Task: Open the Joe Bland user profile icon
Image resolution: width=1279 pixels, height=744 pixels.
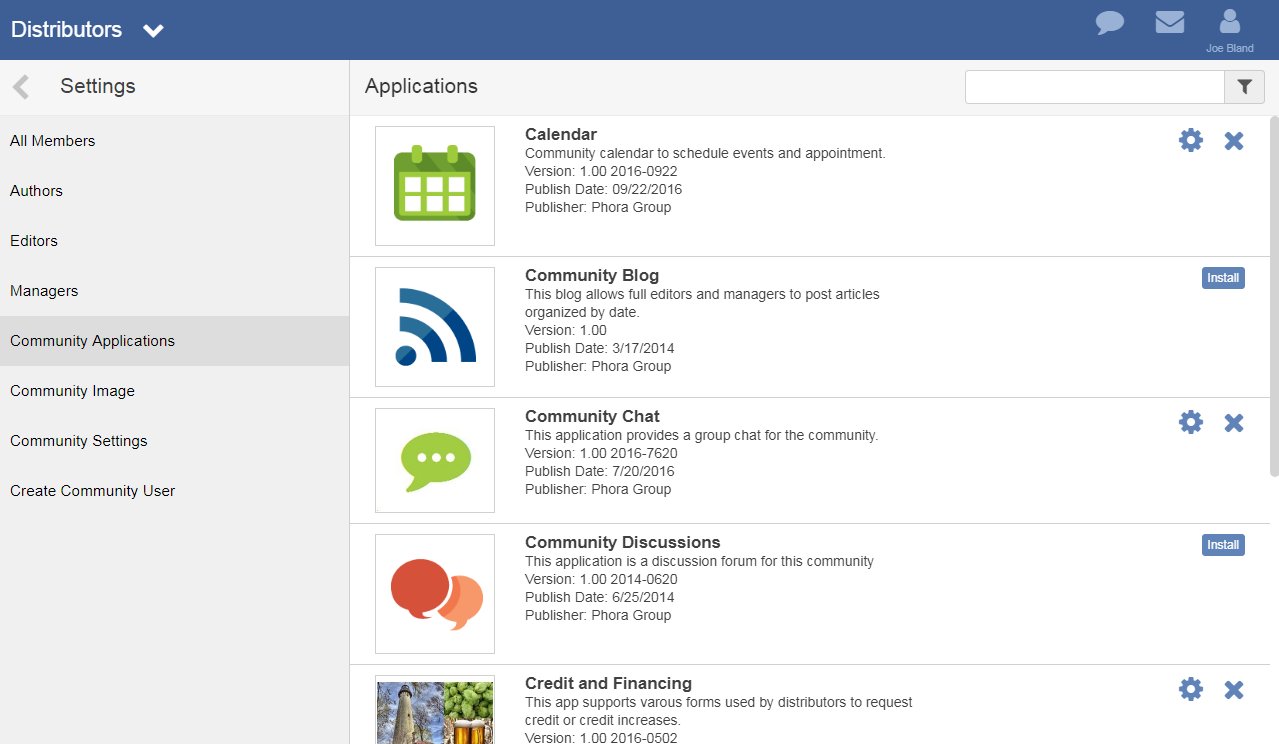Action: click(1229, 30)
